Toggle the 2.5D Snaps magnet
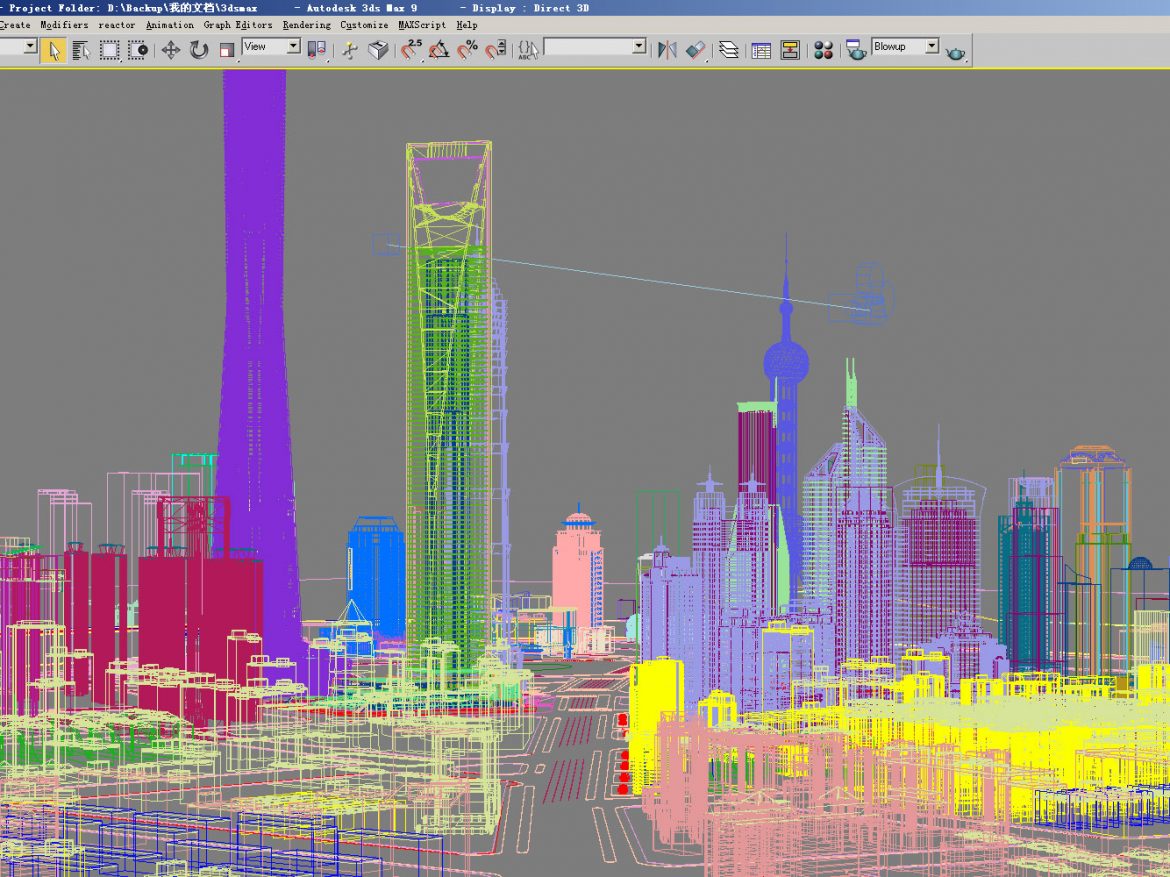Viewport: 1170px width, 877px height. click(x=411, y=50)
